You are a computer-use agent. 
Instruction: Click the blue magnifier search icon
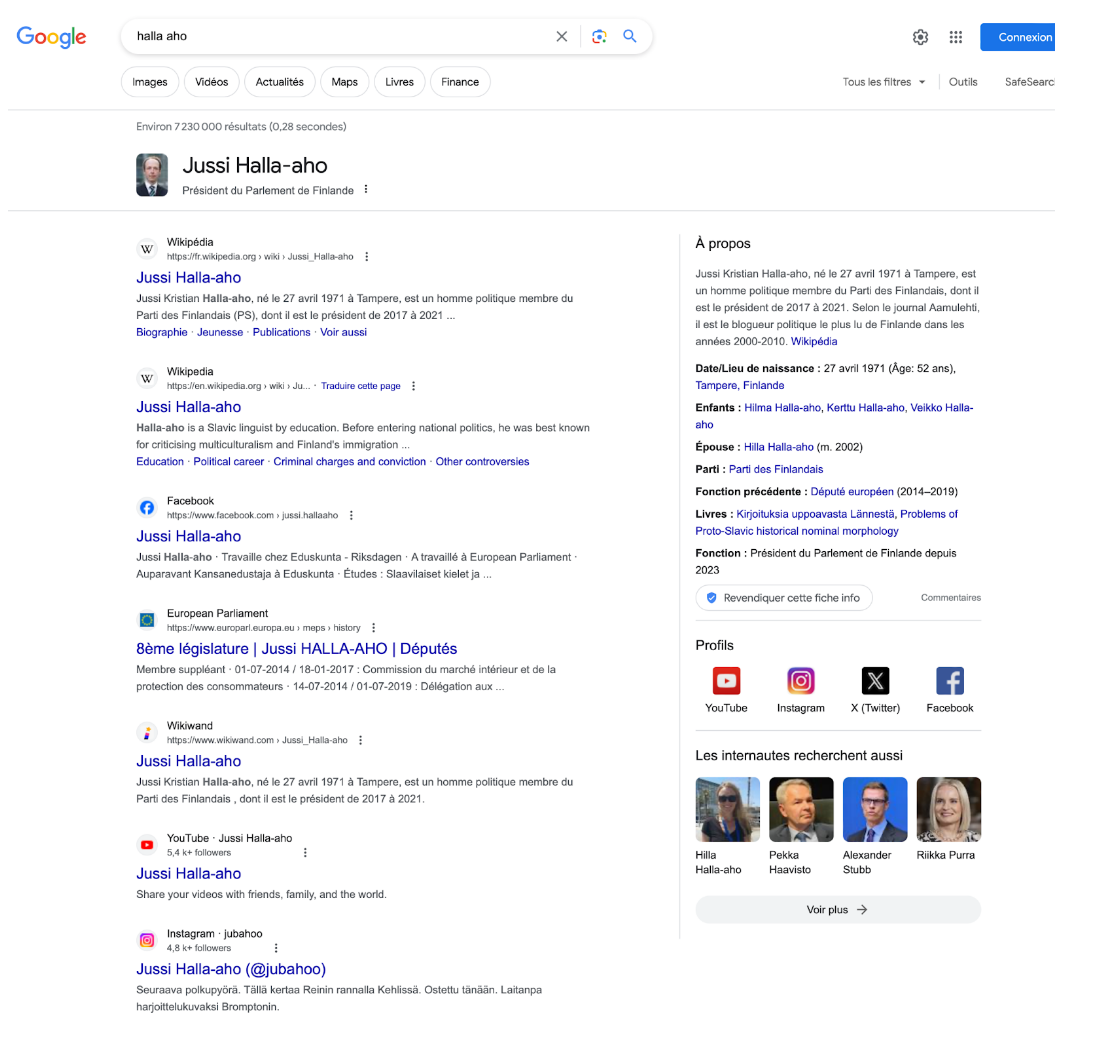point(629,36)
